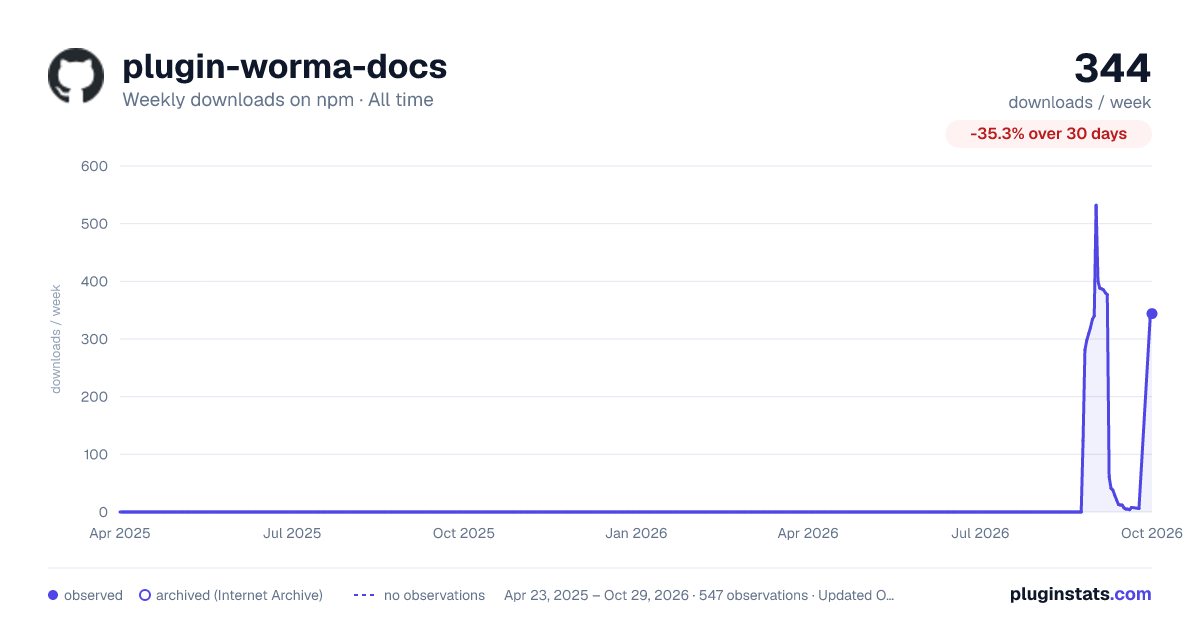Click the Apr 2026 axis label
The height and width of the screenshot is (630, 1200).
tap(807, 533)
